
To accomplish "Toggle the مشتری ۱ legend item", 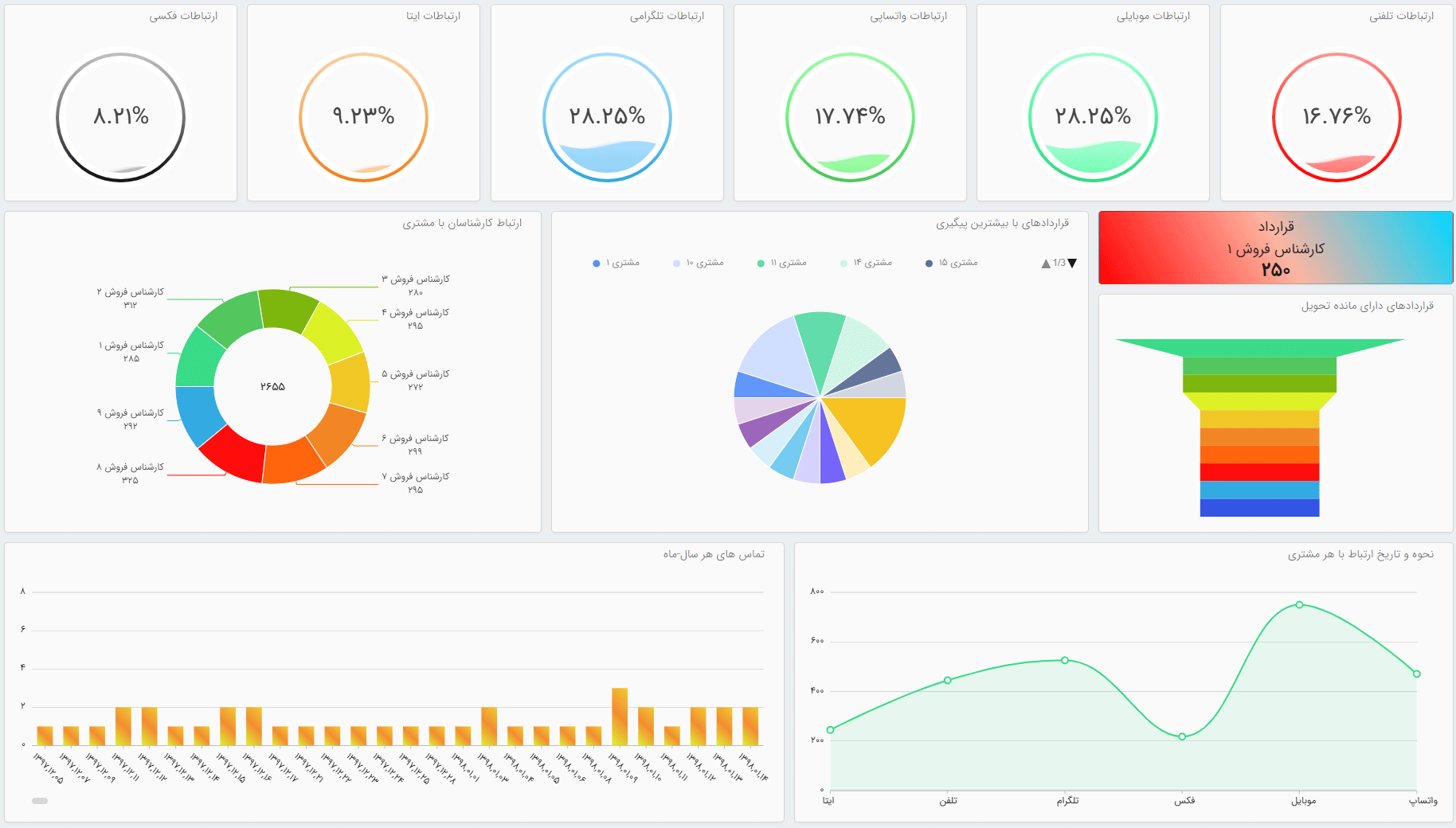I will (616, 263).
